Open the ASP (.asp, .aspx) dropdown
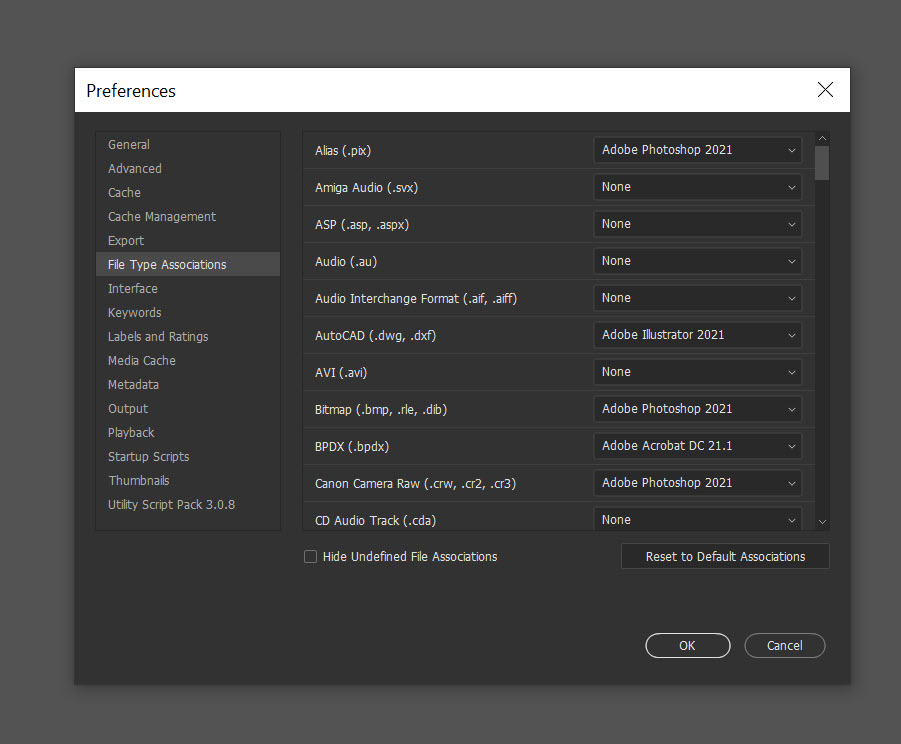The height and width of the screenshot is (744, 901). [x=697, y=224]
